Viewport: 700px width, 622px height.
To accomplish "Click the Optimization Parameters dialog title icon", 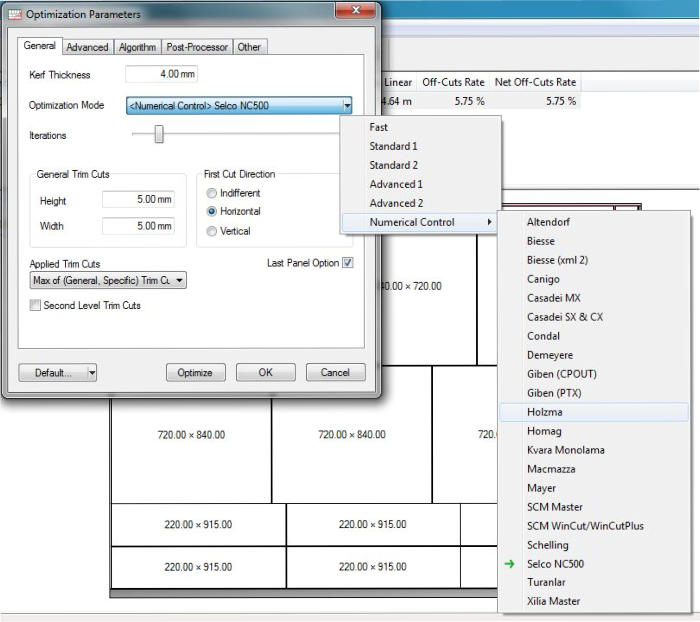I will [14, 14].
